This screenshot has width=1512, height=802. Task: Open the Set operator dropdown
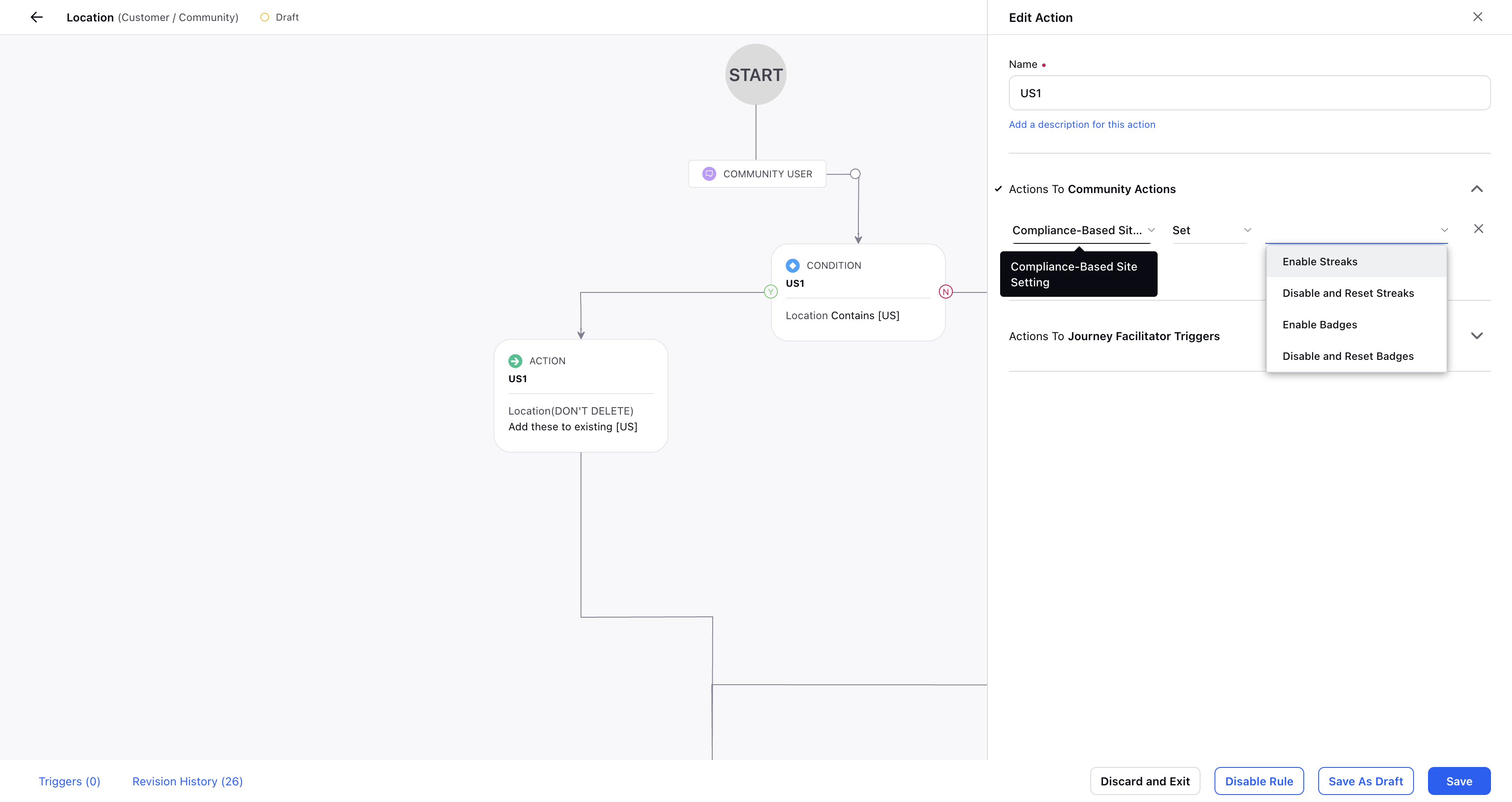1211,230
